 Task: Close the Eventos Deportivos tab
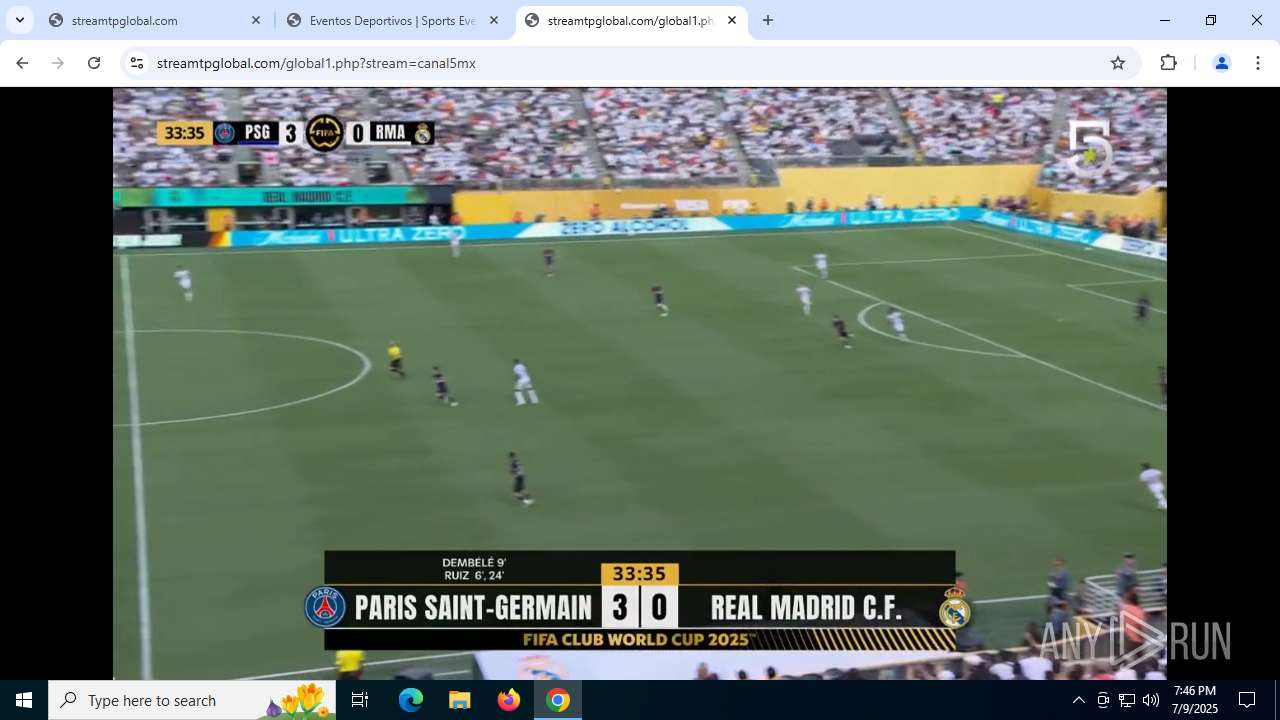[493, 20]
